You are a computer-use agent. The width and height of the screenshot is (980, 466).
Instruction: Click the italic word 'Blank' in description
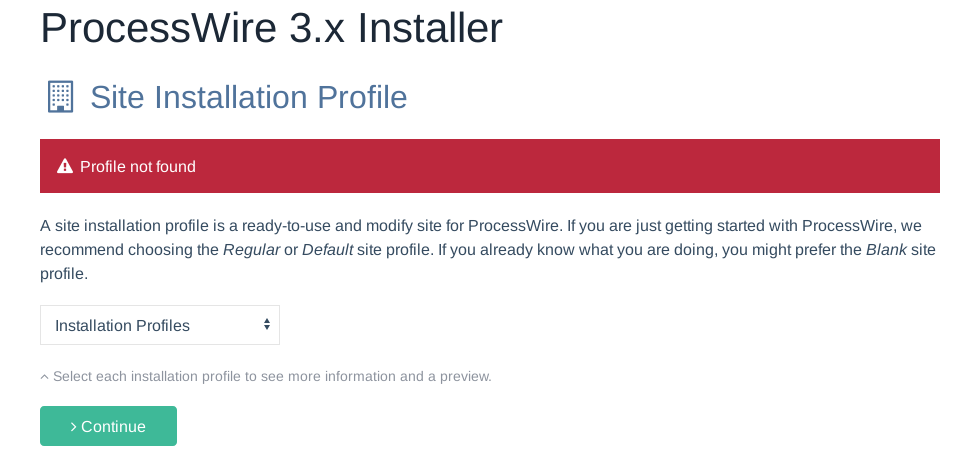886,250
